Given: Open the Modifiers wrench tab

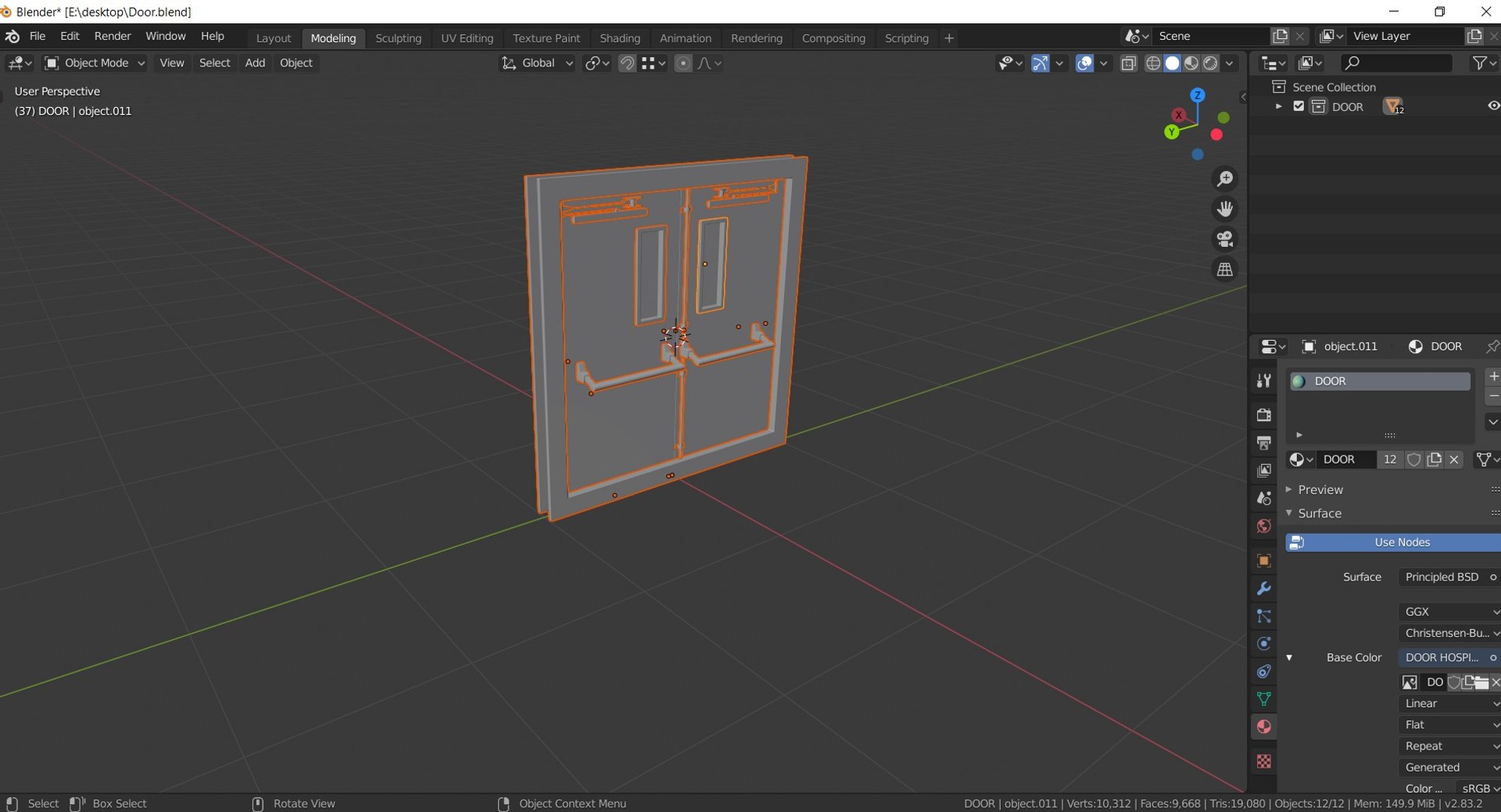Looking at the screenshot, I should pyautogui.click(x=1263, y=588).
